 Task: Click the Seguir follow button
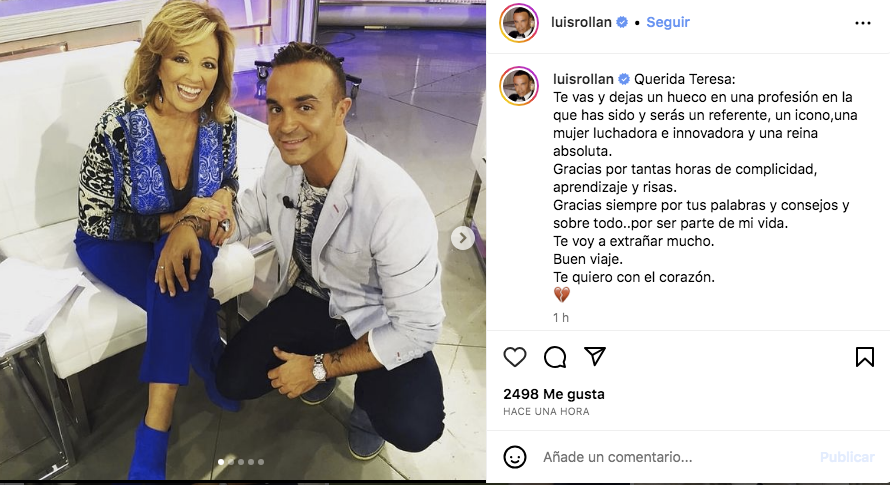(x=668, y=22)
